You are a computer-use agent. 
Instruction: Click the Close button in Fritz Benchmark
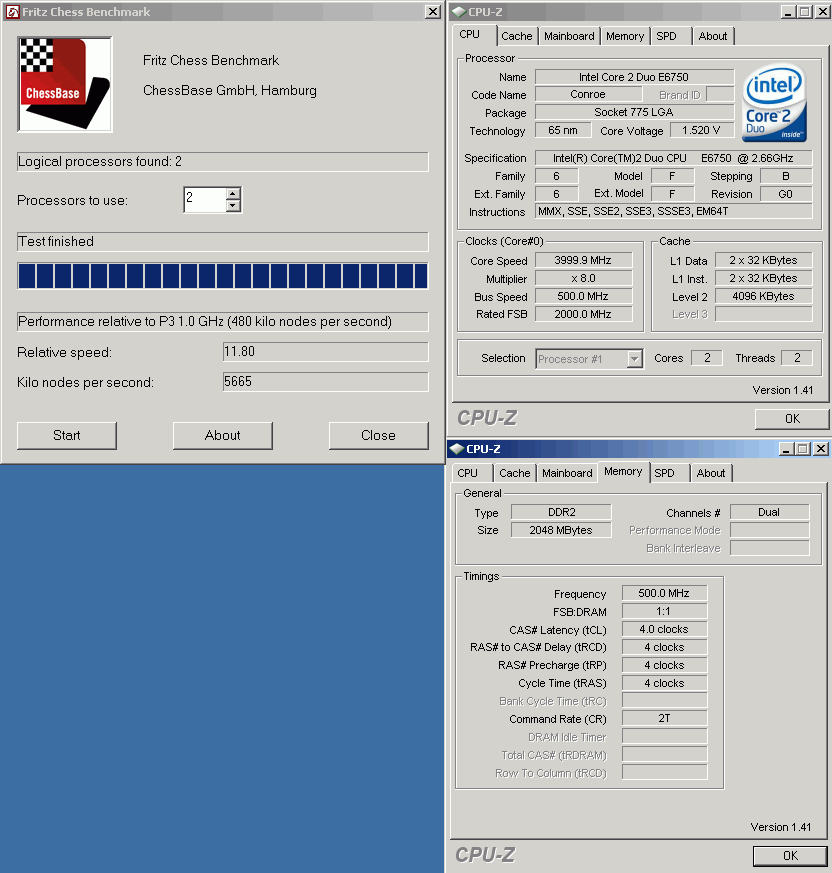coord(379,435)
